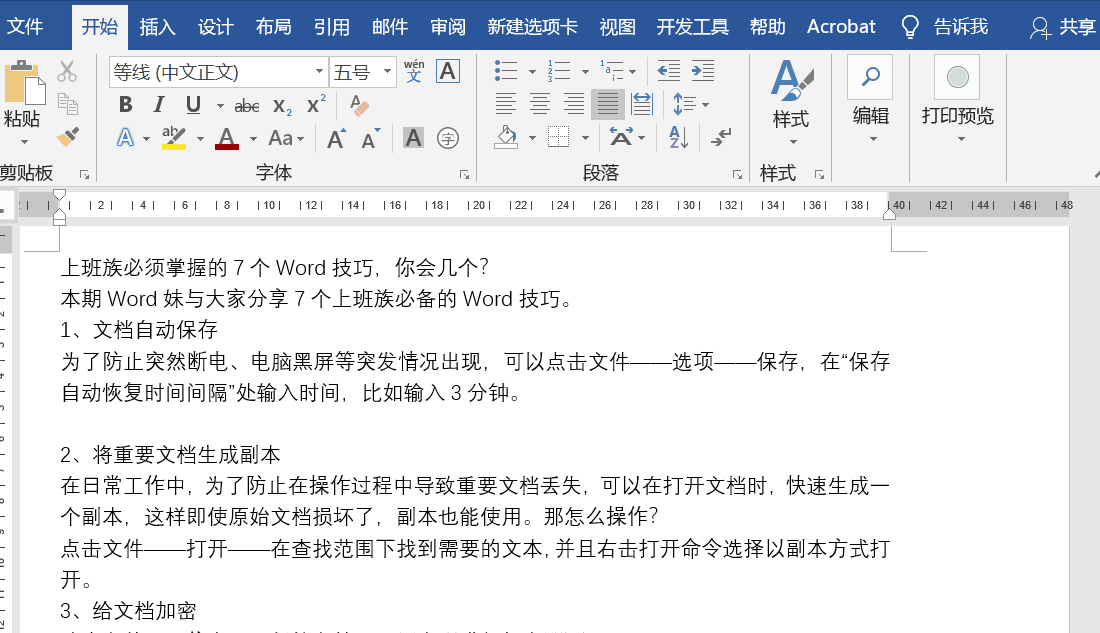Click the bullet list icon
Image resolution: width=1100 pixels, height=633 pixels.
pyautogui.click(x=506, y=71)
